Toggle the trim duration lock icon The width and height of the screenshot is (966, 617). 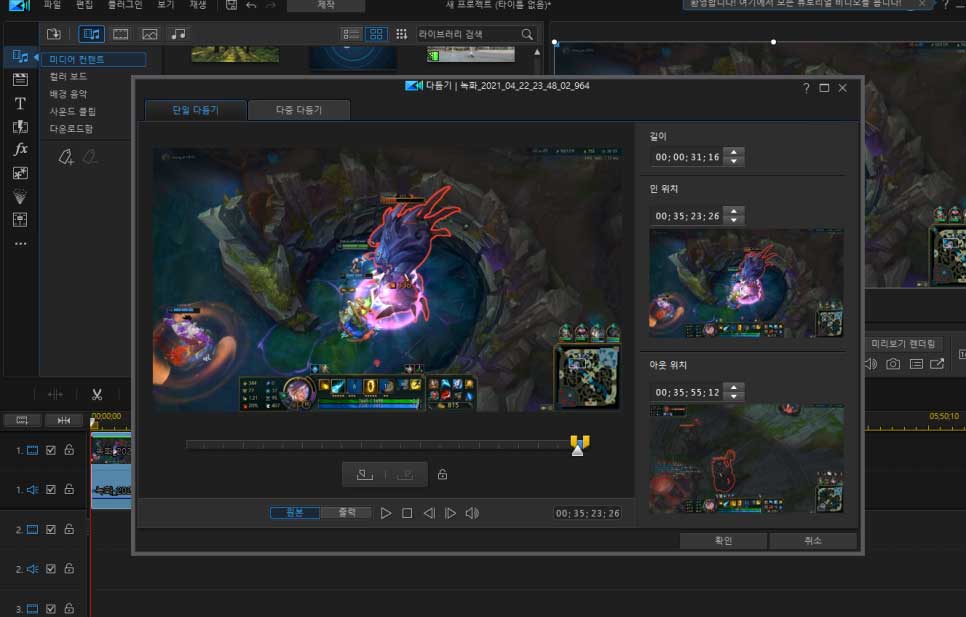point(442,474)
